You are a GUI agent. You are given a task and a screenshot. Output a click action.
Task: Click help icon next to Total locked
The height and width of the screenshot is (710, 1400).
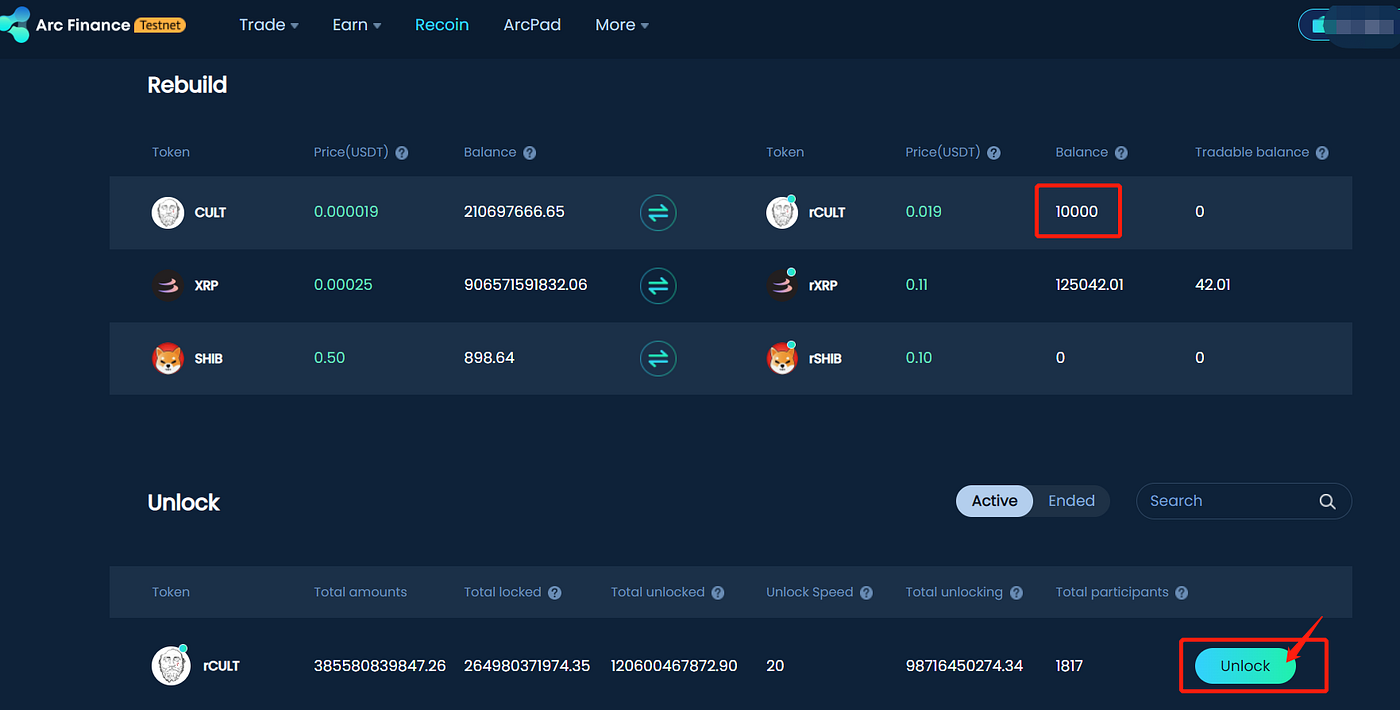(x=555, y=593)
